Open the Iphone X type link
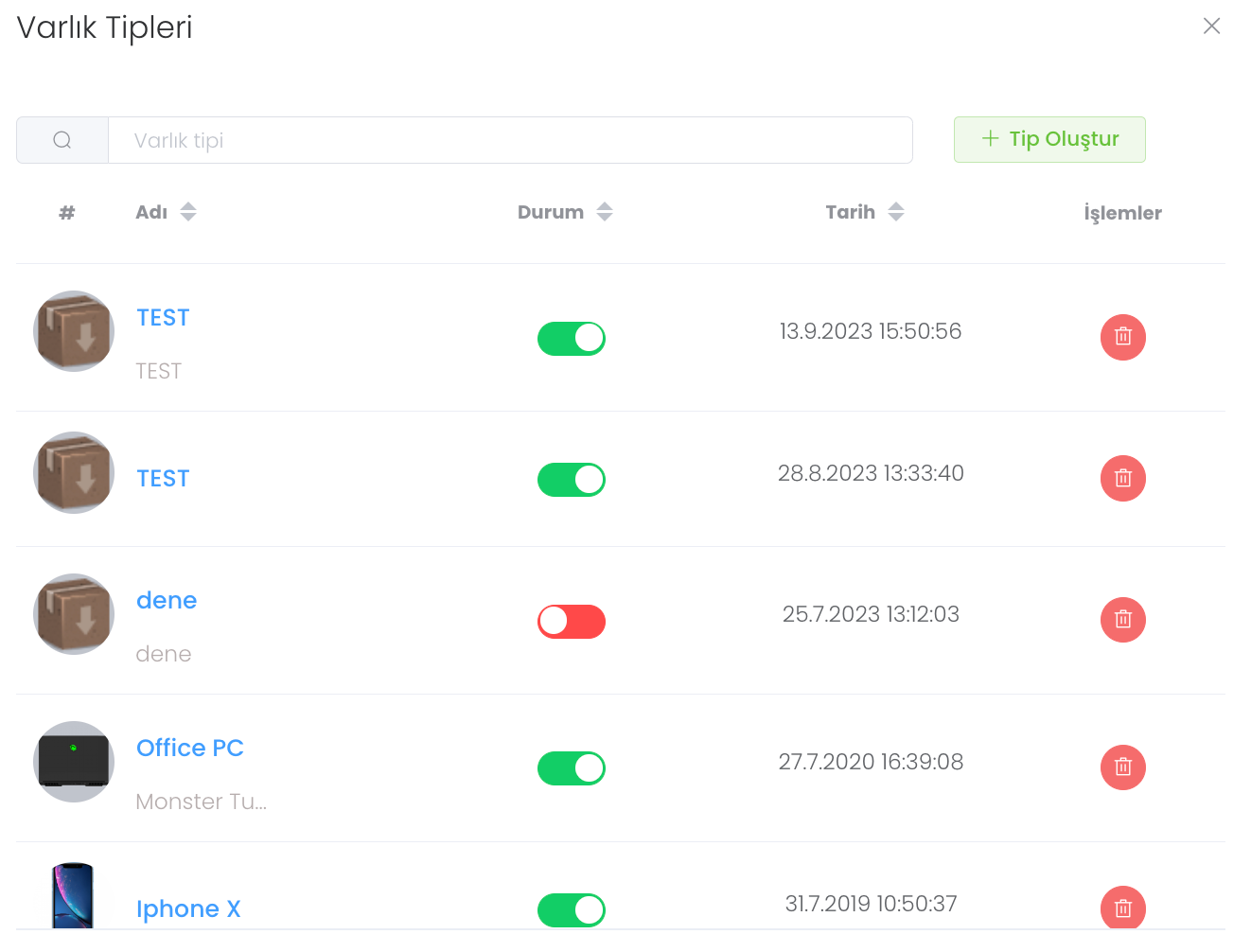Screen dimensions: 1251x952 tap(188, 909)
